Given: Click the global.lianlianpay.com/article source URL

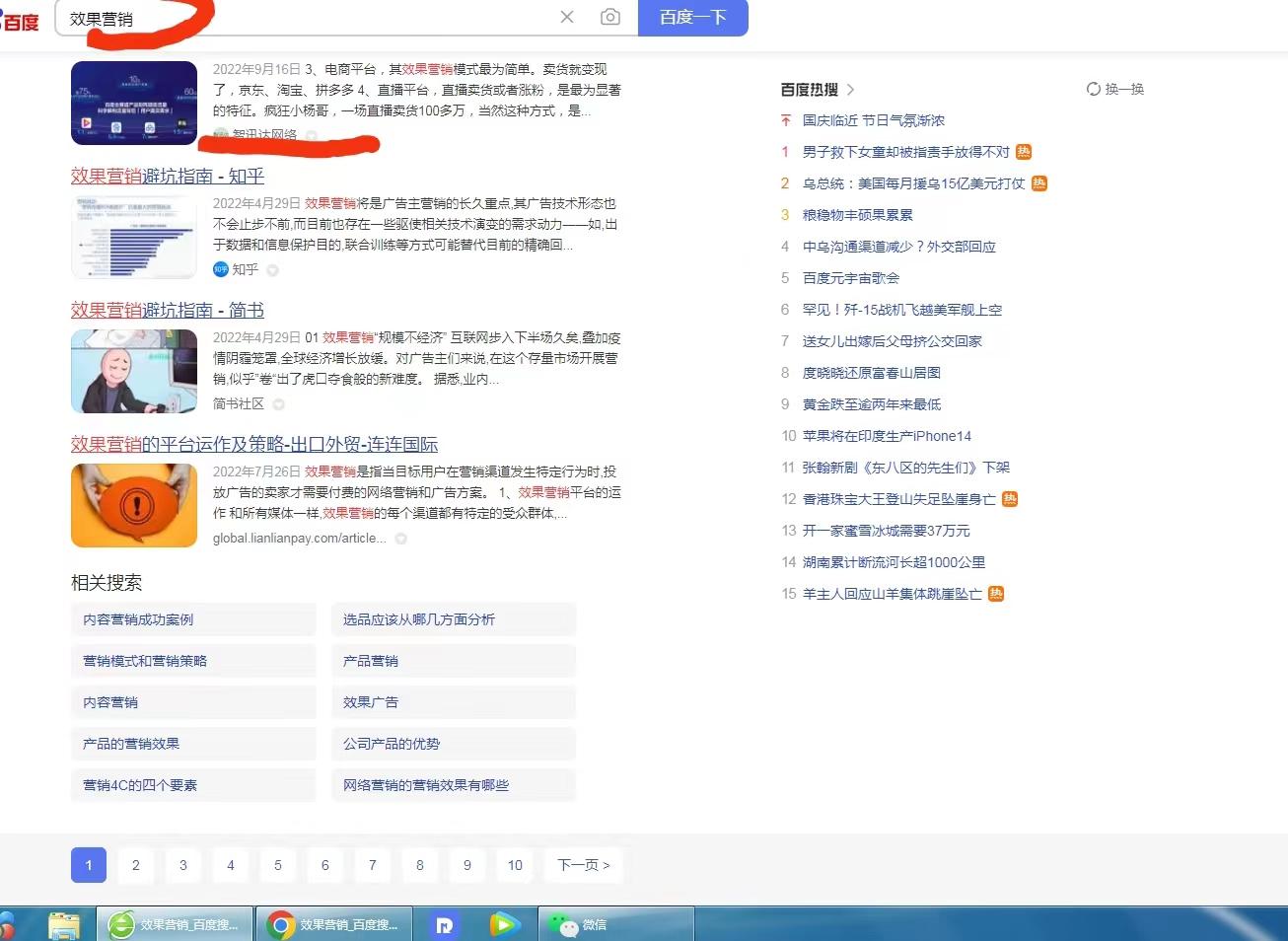Looking at the screenshot, I should (300, 539).
